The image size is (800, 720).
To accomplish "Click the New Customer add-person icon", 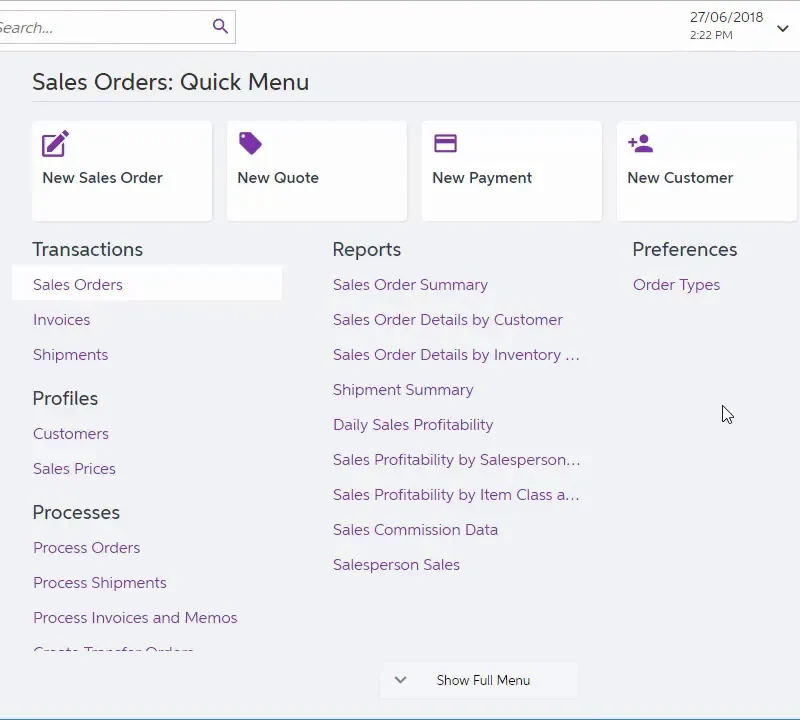I will click(640, 143).
